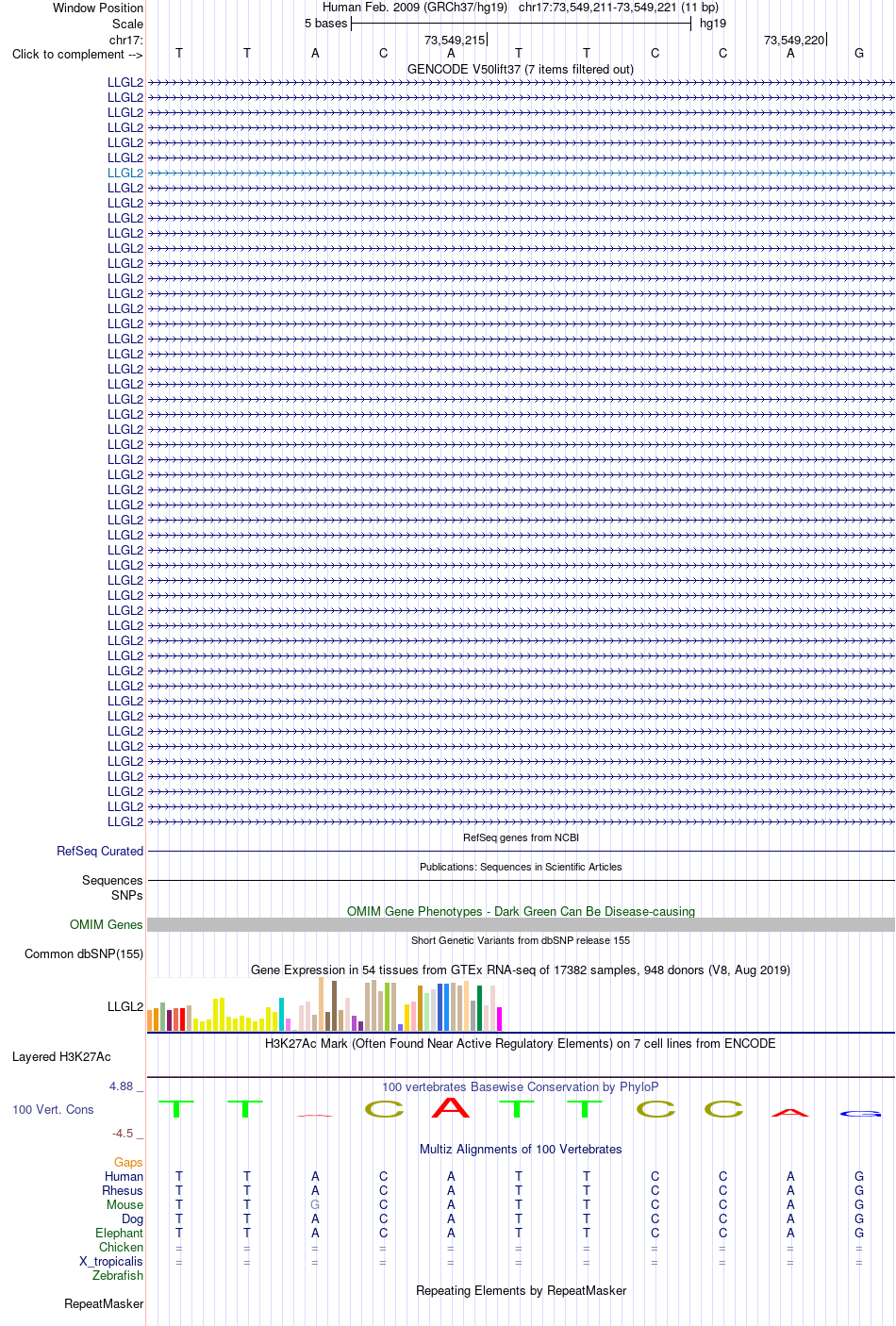Click 'Repeating Elements by RepeatMasker' title
896x1326 pixels.
point(521,1290)
